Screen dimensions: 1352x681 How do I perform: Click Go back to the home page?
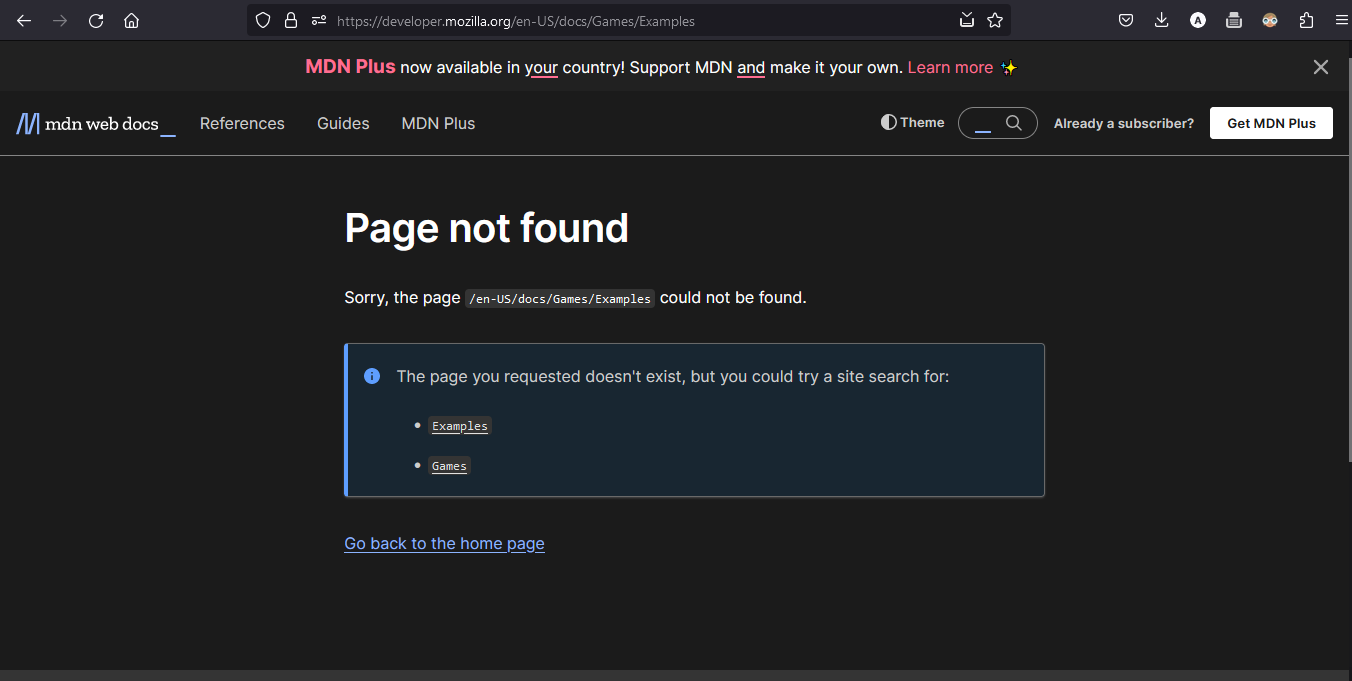444,543
